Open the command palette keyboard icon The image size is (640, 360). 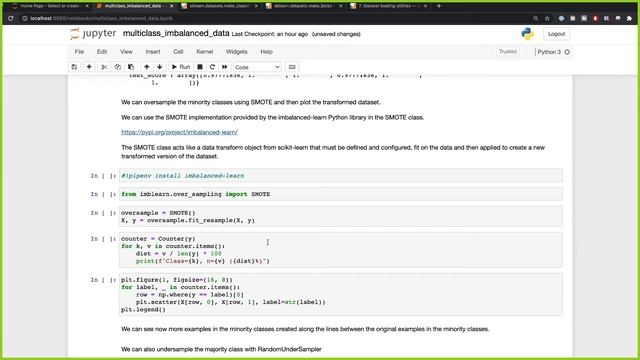(292, 67)
